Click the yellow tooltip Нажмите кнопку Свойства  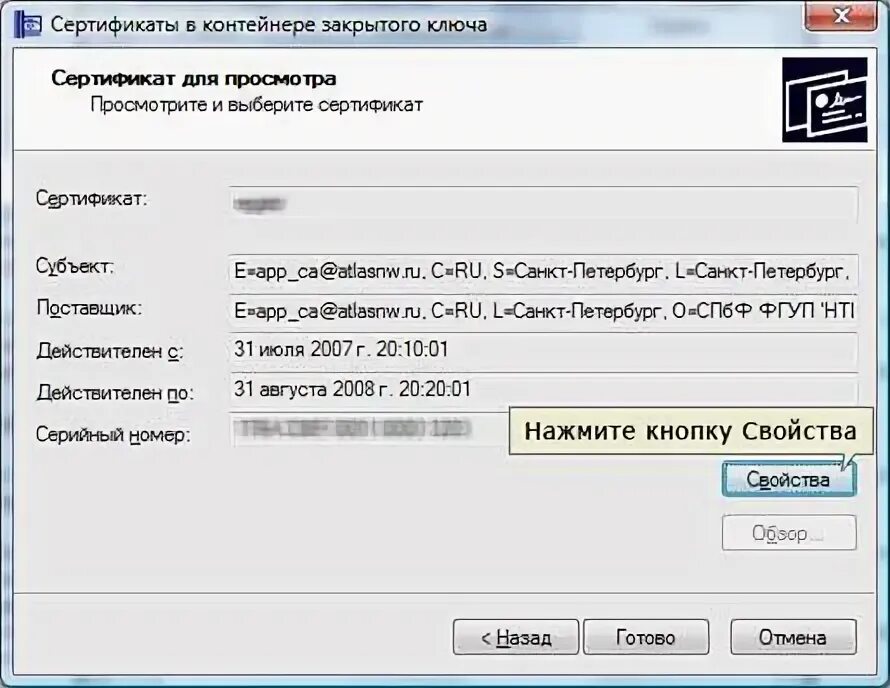(690, 431)
